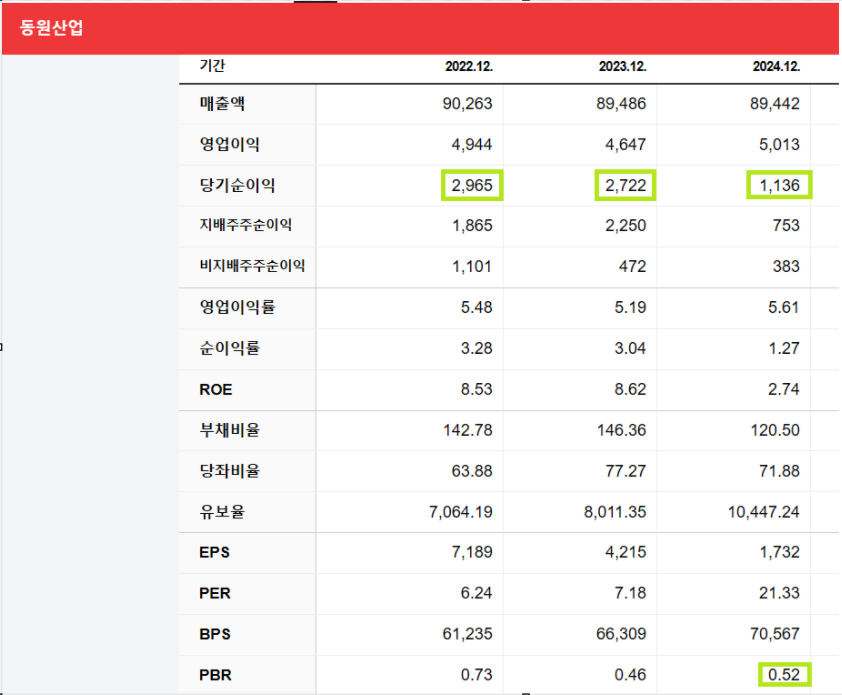Image resolution: width=842 pixels, height=695 pixels.
Task: Select the 영업이익률 row label
Action: [237, 307]
